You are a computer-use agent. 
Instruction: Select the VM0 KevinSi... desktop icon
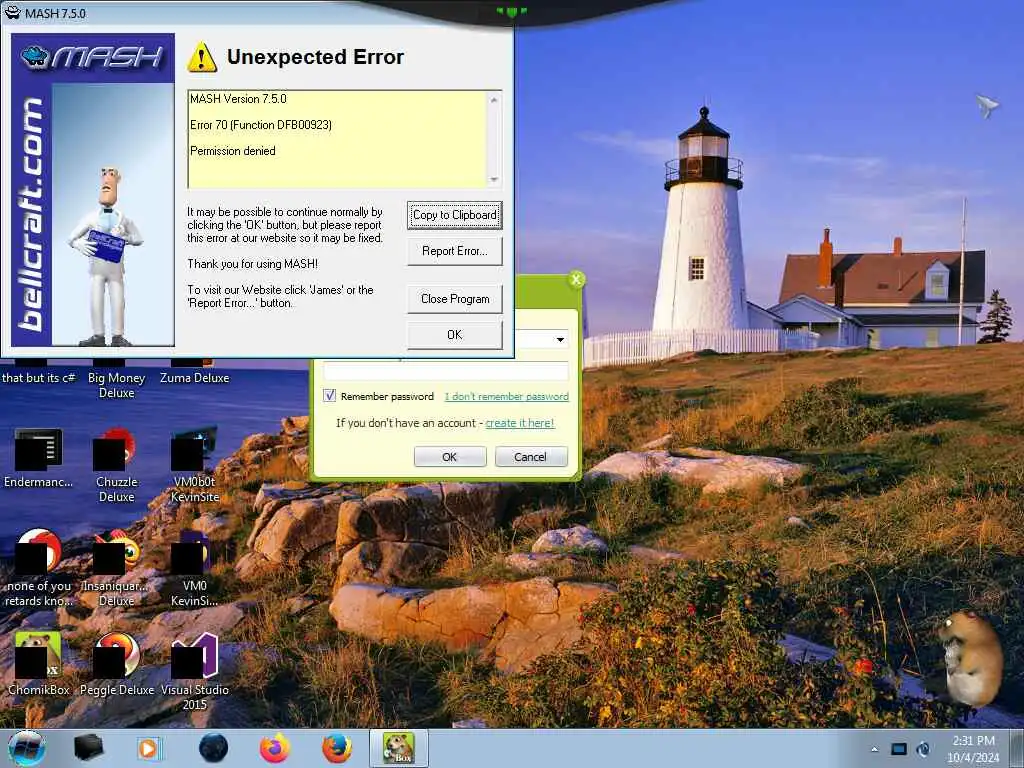195,568
